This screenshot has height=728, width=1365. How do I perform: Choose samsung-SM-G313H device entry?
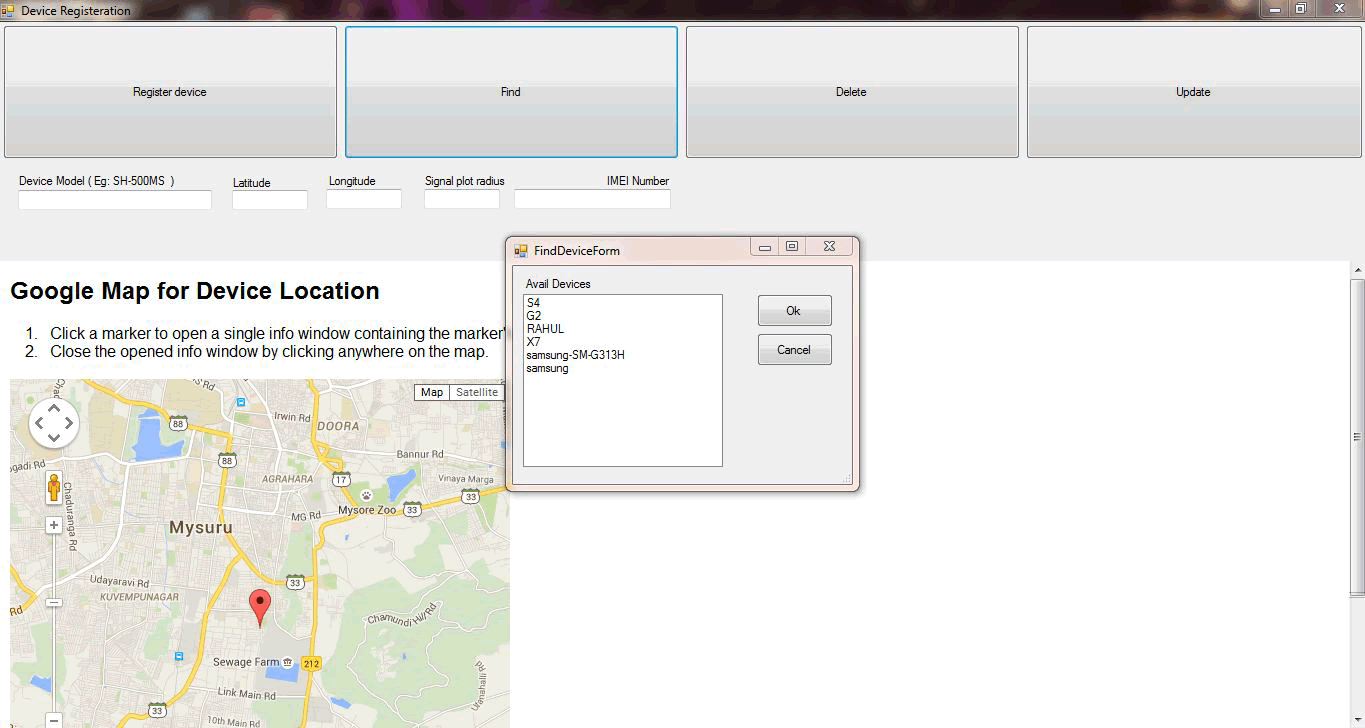[x=575, y=355]
